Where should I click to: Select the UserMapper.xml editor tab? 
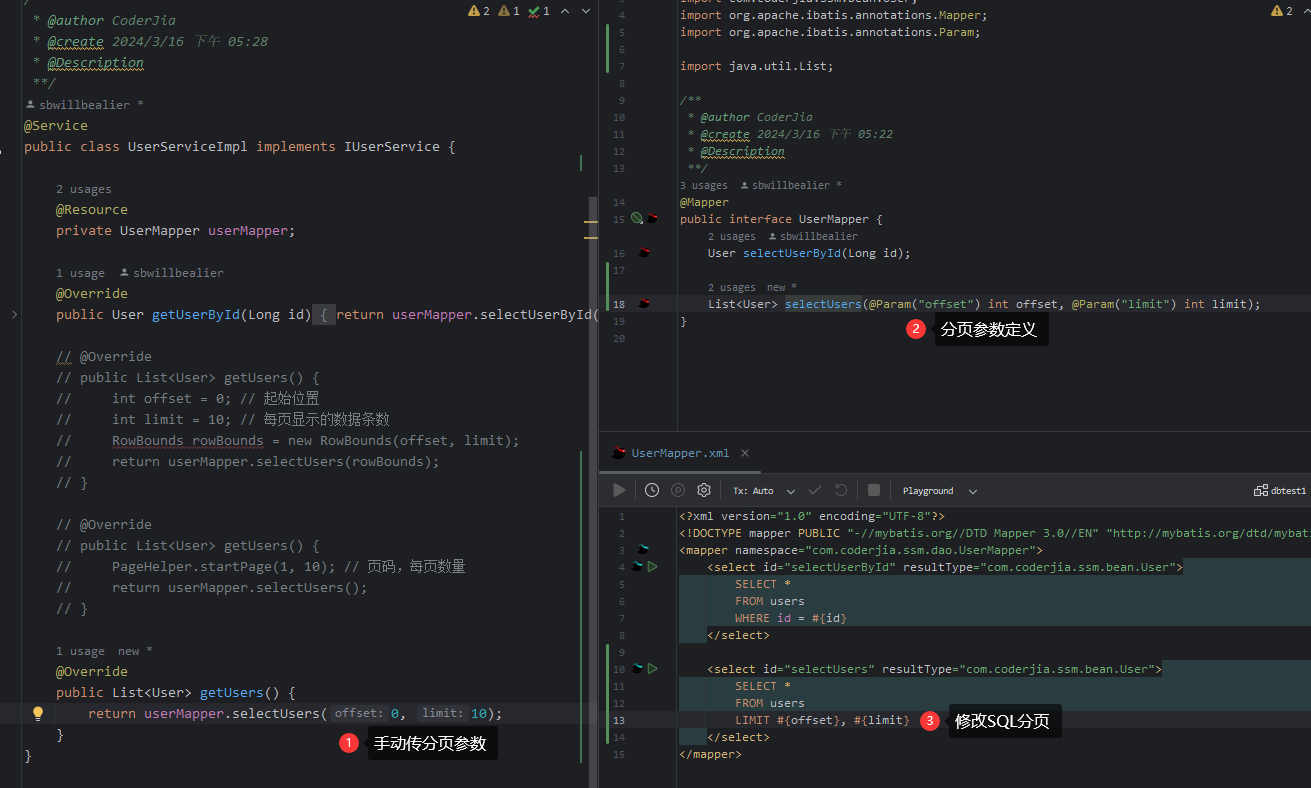(x=680, y=453)
